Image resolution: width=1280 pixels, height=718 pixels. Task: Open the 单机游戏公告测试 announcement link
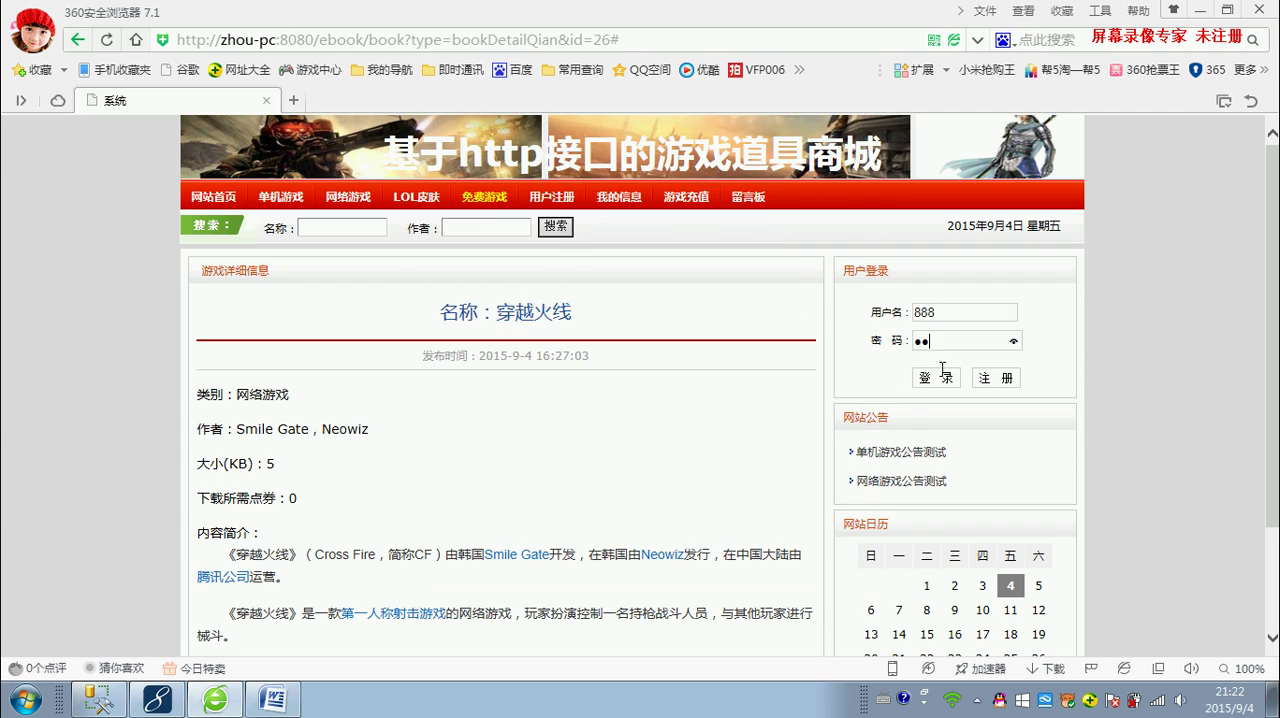901,452
